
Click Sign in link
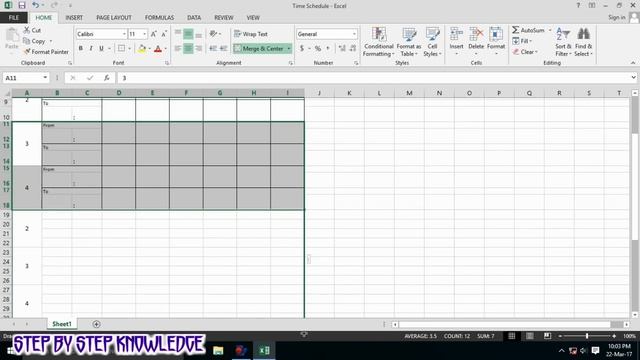(616, 17)
